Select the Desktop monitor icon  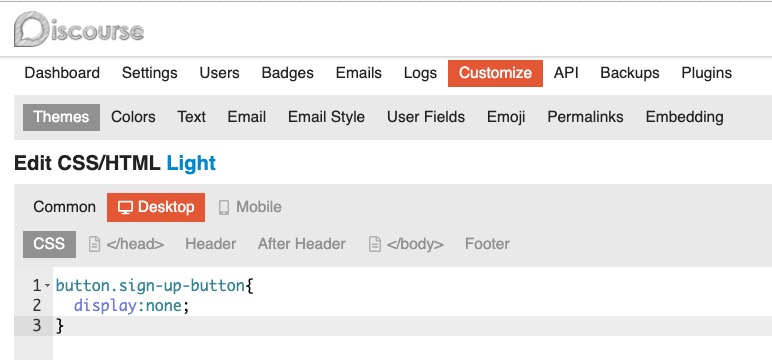(125, 207)
